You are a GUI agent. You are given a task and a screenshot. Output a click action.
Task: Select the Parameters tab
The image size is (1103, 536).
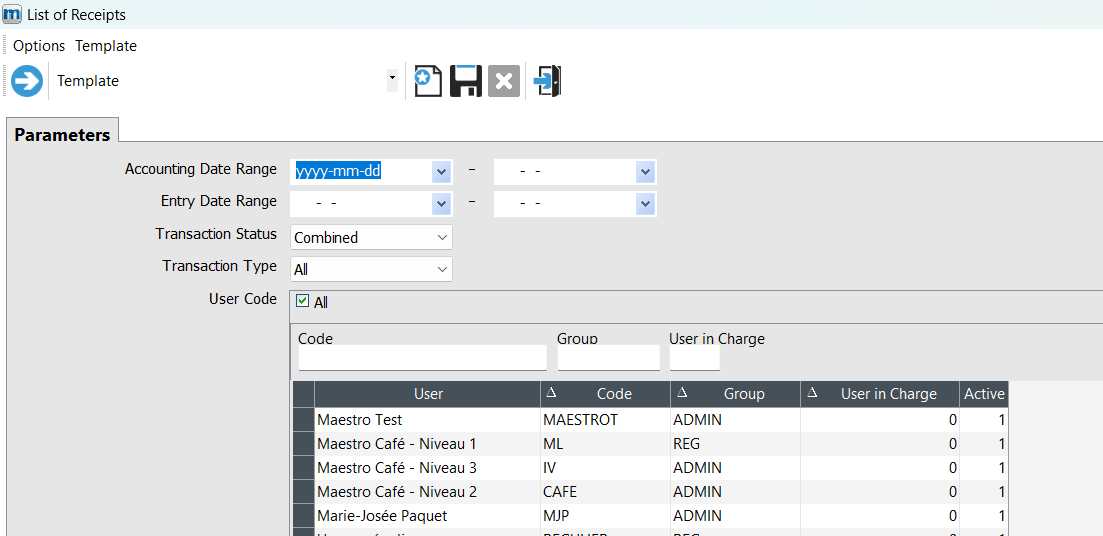[62, 135]
